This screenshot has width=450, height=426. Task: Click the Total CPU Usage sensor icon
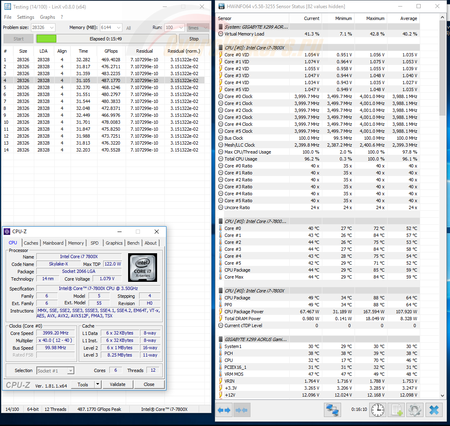pos(220,159)
